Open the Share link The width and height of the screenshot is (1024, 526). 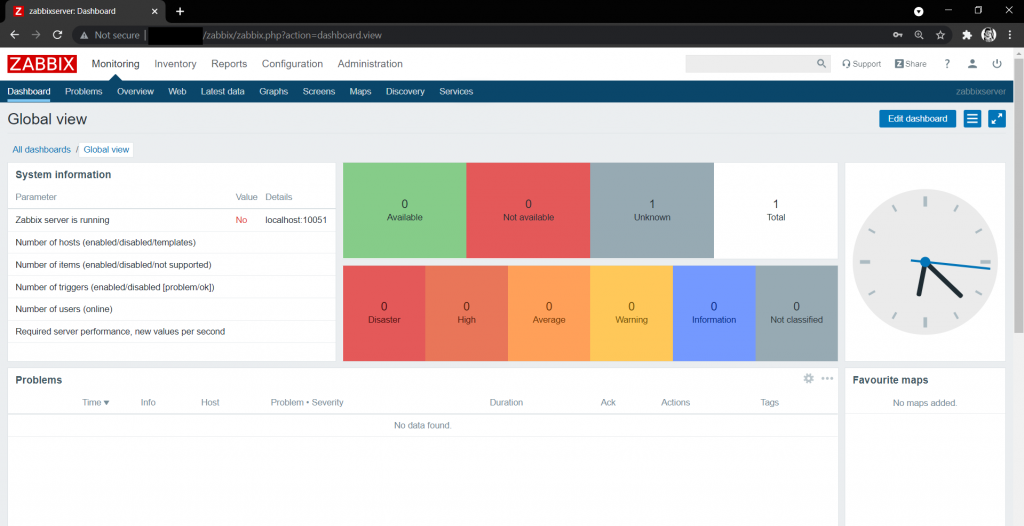coord(910,64)
